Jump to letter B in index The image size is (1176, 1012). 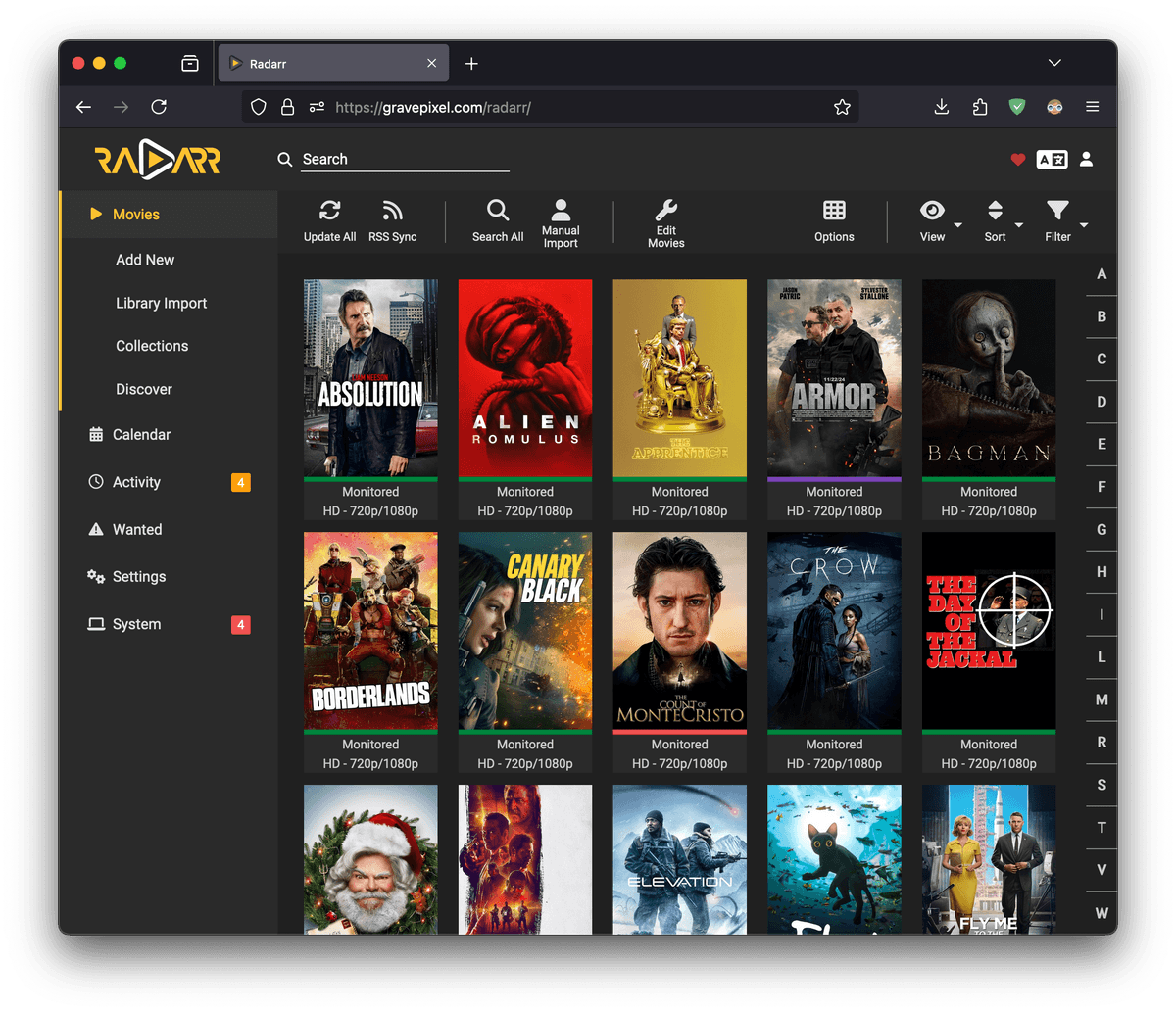click(1102, 316)
